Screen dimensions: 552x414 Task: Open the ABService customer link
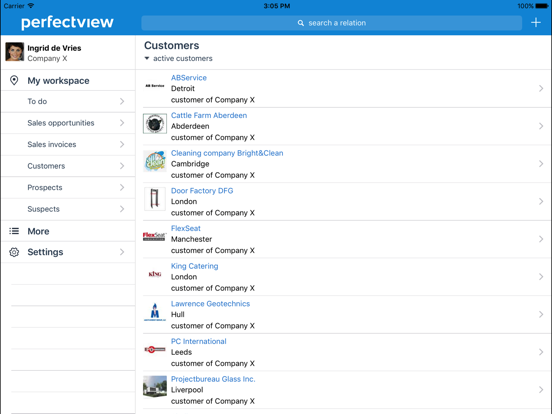tap(189, 78)
